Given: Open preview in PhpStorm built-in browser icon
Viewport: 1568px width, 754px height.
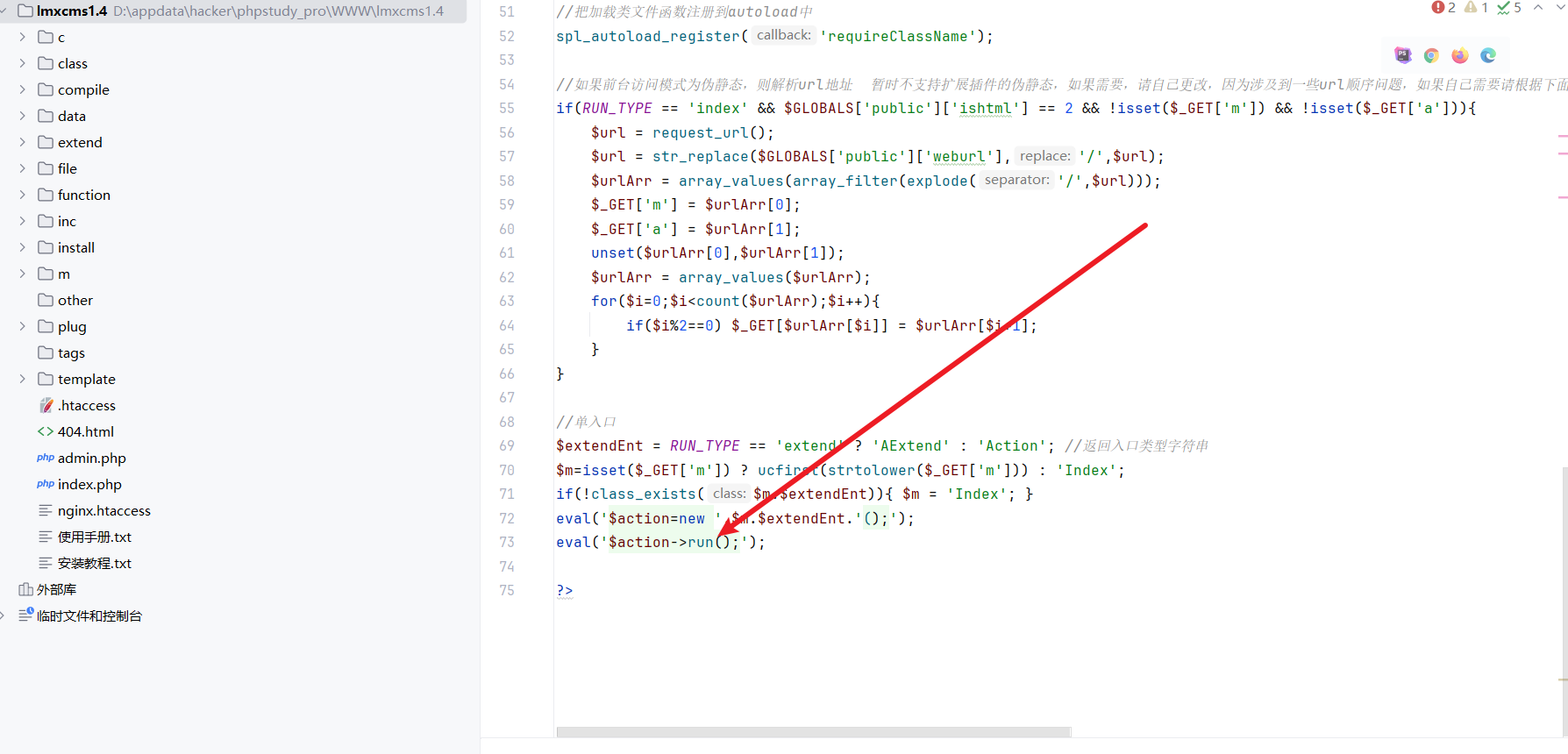Looking at the screenshot, I should click(x=1403, y=55).
